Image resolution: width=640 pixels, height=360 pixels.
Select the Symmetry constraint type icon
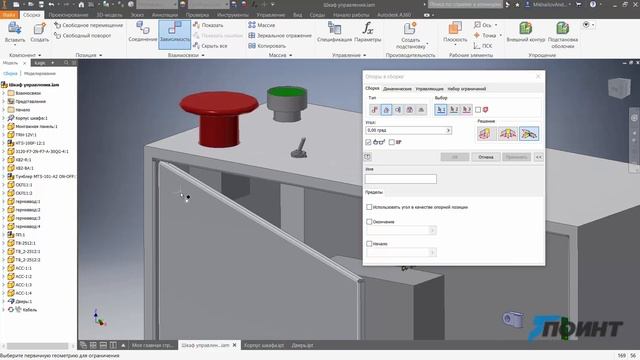click(421, 110)
